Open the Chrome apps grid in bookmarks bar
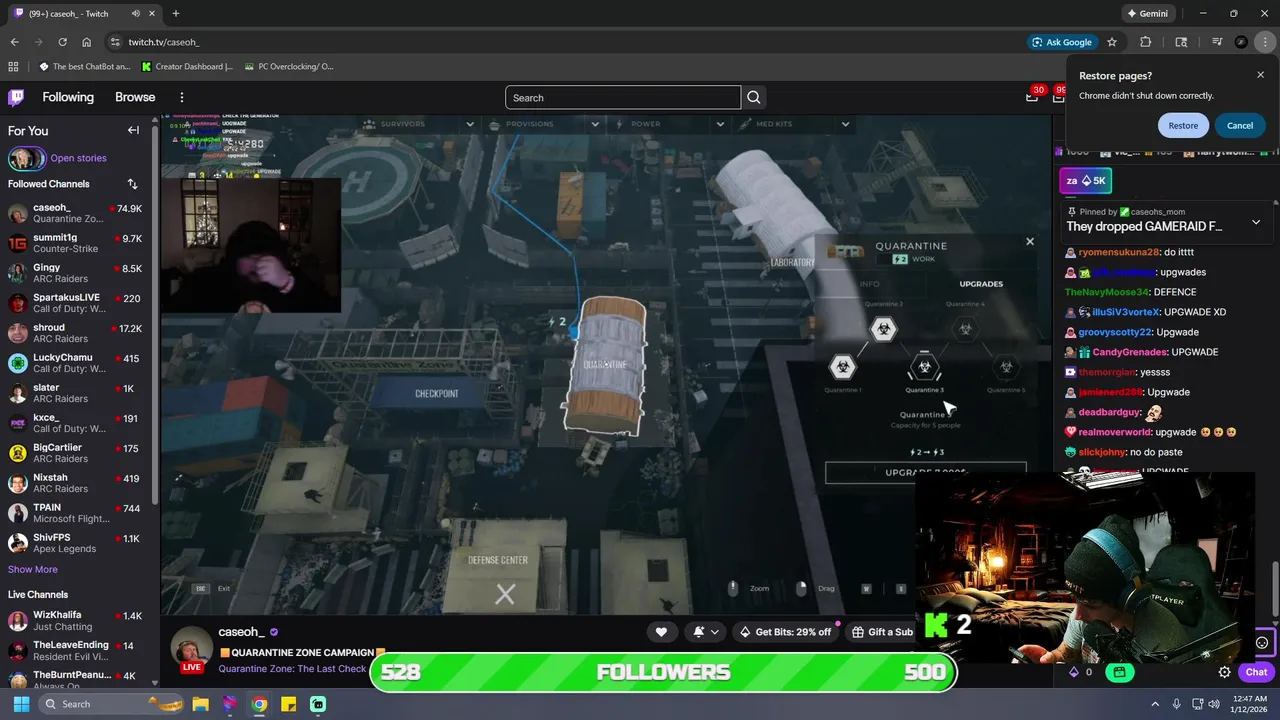Image resolution: width=1280 pixels, height=720 pixels. click(x=13, y=67)
